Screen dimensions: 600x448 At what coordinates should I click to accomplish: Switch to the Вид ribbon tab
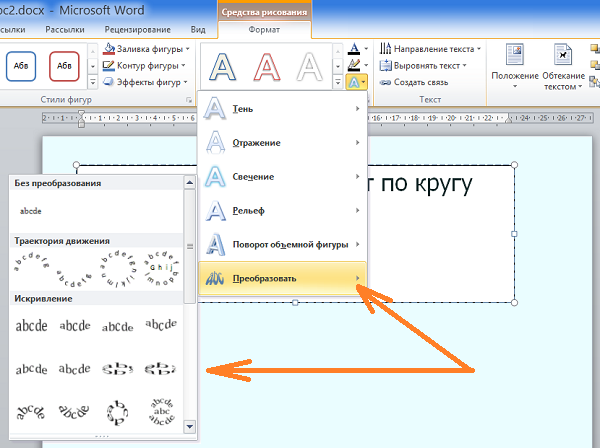point(198,29)
